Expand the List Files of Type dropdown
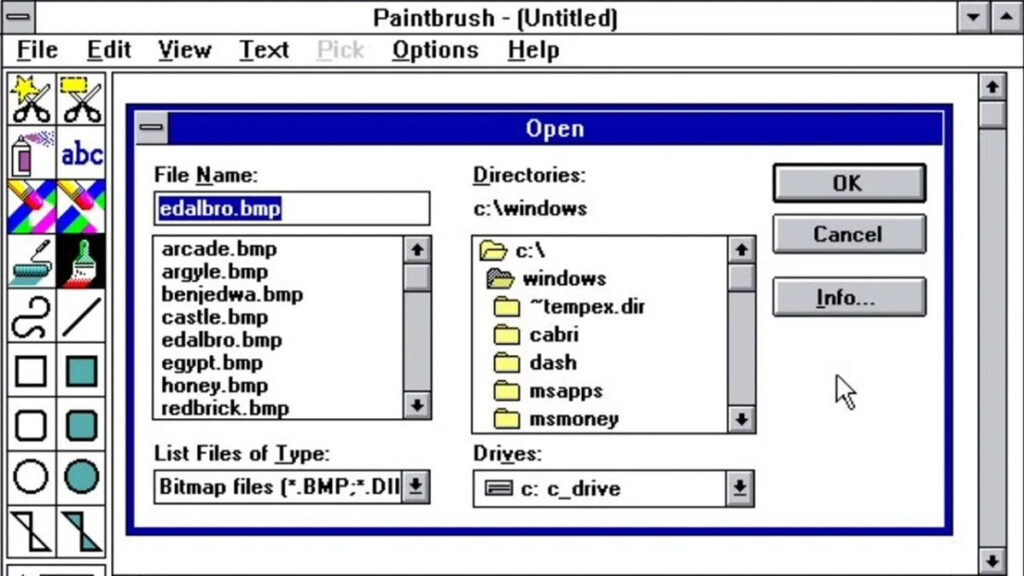The width and height of the screenshot is (1024, 576). [x=415, y=487]
